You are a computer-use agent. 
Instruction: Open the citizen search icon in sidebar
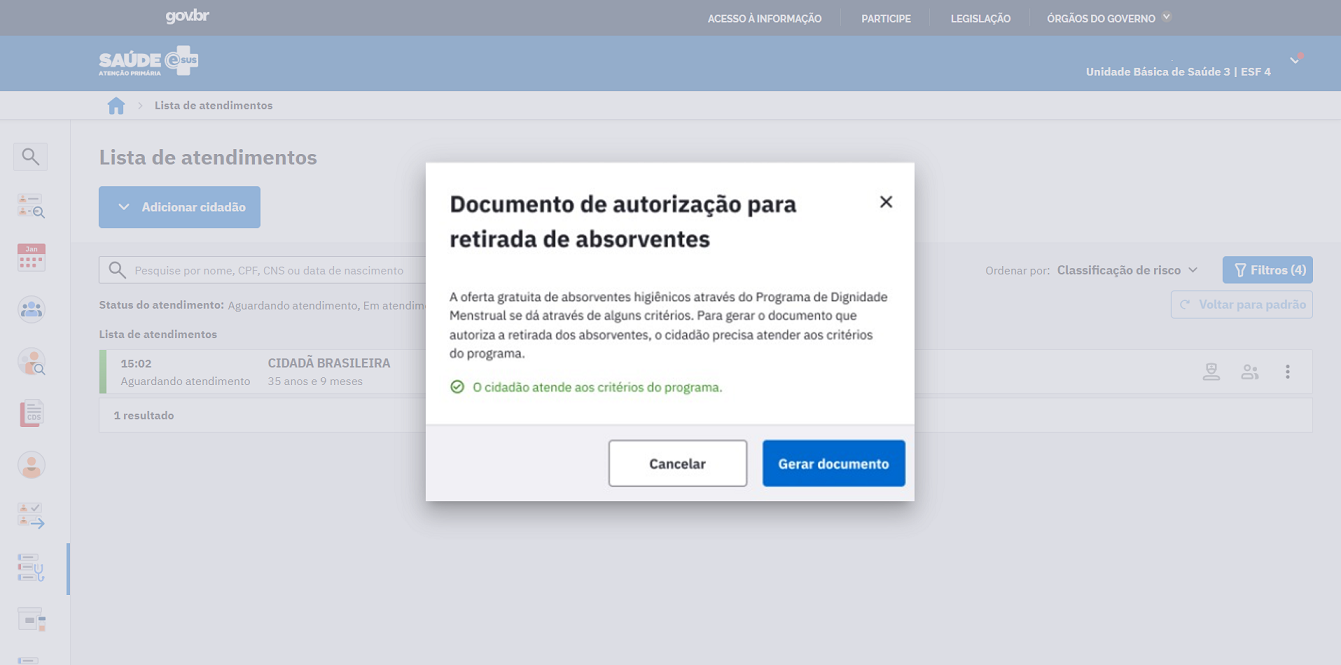[31, 361]
